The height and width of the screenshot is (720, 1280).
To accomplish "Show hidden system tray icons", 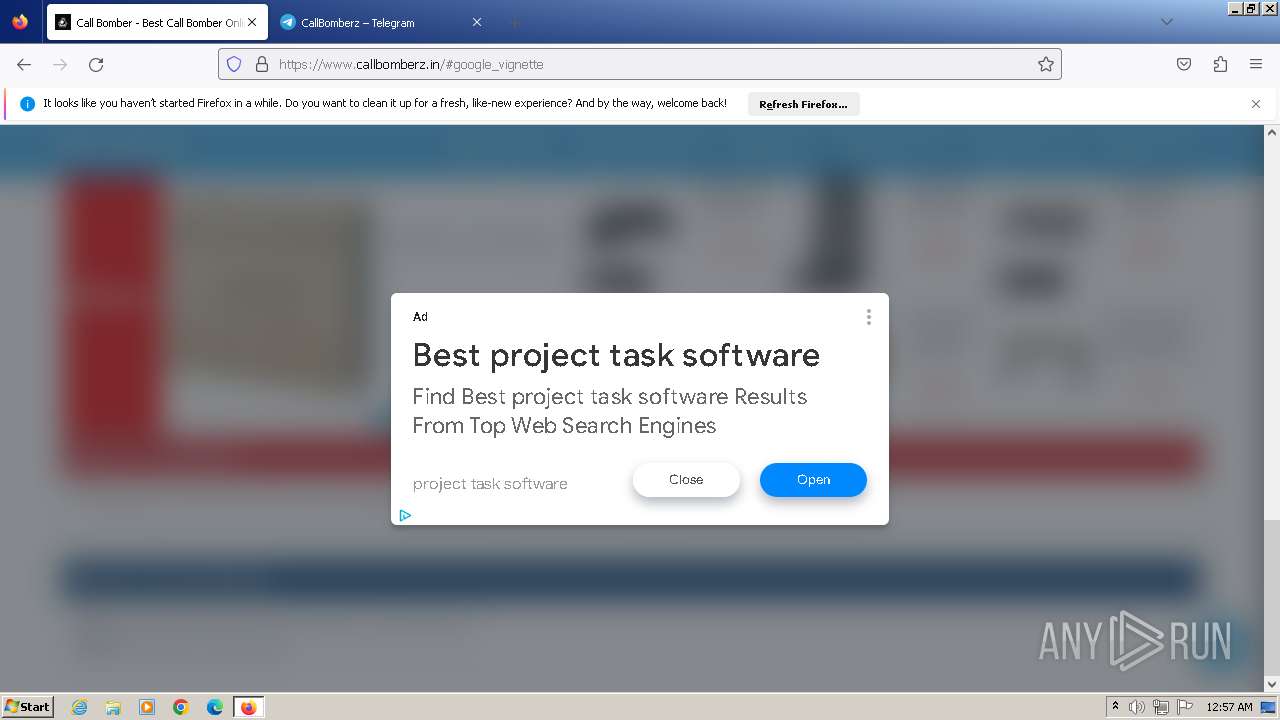I will (1115, 707).
